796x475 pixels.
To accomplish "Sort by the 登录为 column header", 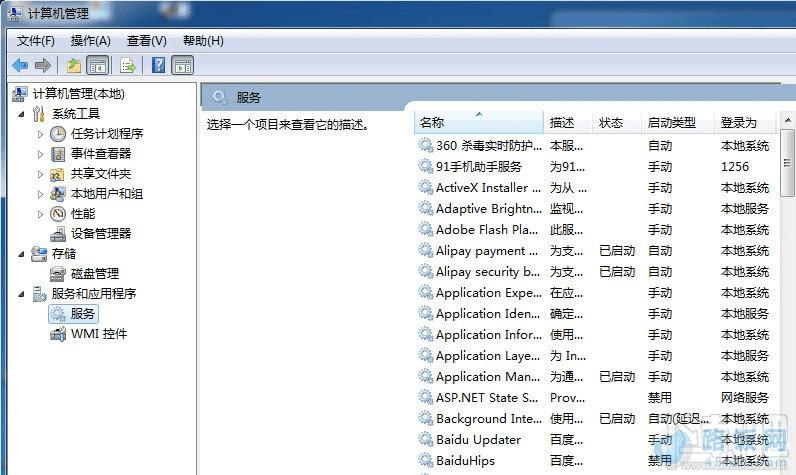I will [745, 122].
